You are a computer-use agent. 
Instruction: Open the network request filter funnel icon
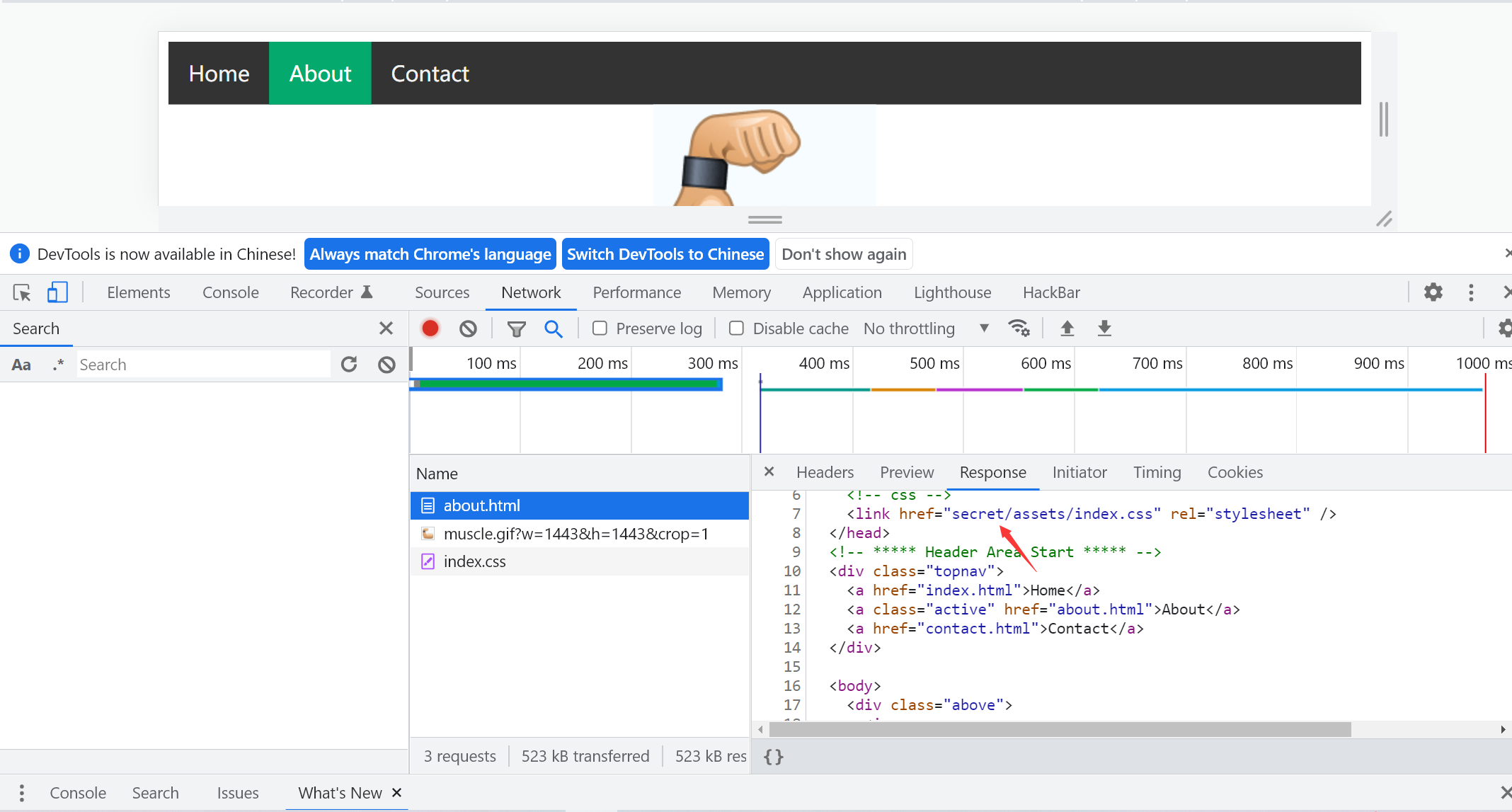click(x=516, y=328)
